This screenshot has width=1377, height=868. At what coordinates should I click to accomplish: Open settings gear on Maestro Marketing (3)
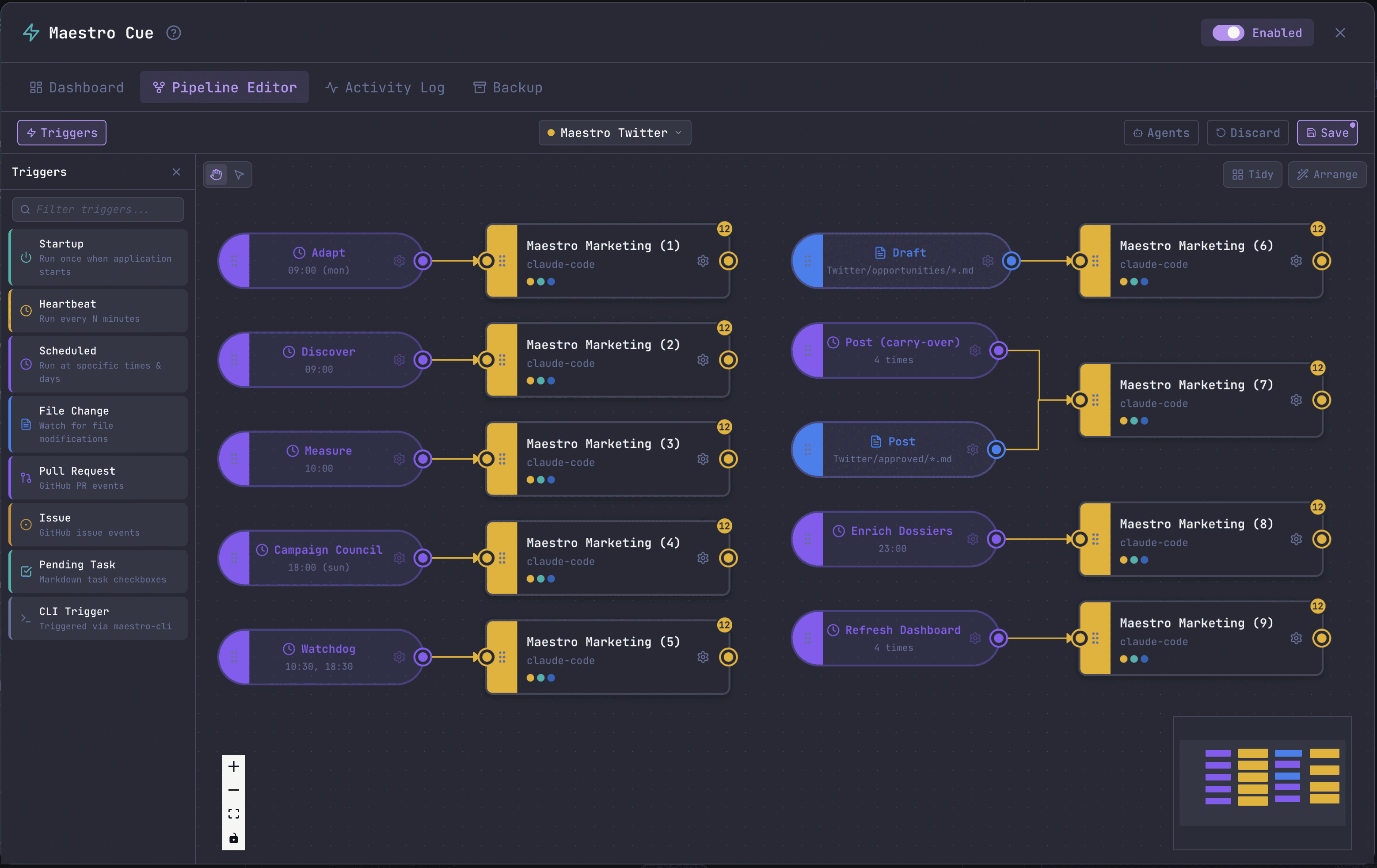point(703,459)
